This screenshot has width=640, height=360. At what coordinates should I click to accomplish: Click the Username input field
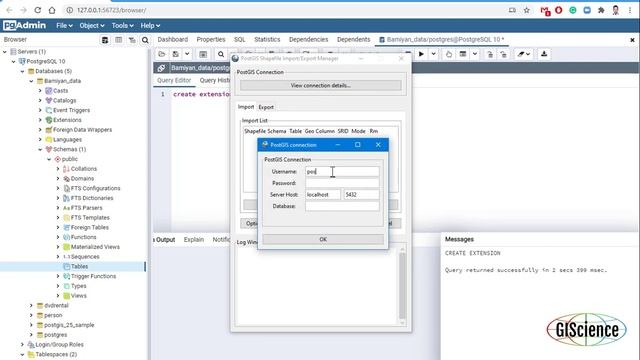click(x=342, y=171)
